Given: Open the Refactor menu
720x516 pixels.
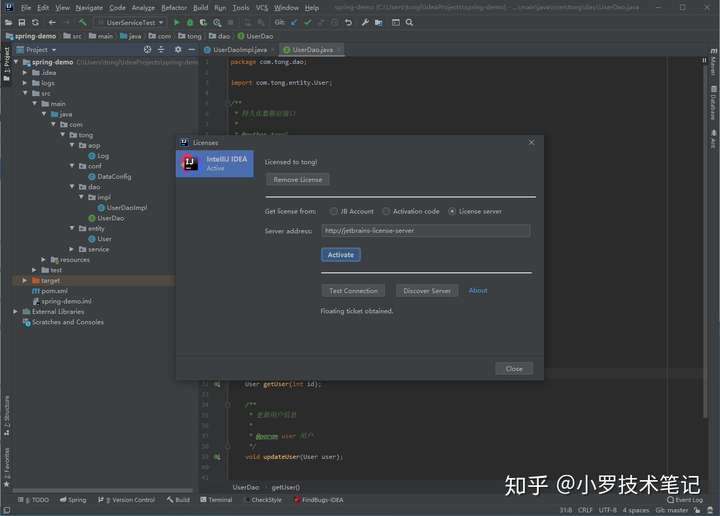Looking at the screenshot, I should coord(174,8).
